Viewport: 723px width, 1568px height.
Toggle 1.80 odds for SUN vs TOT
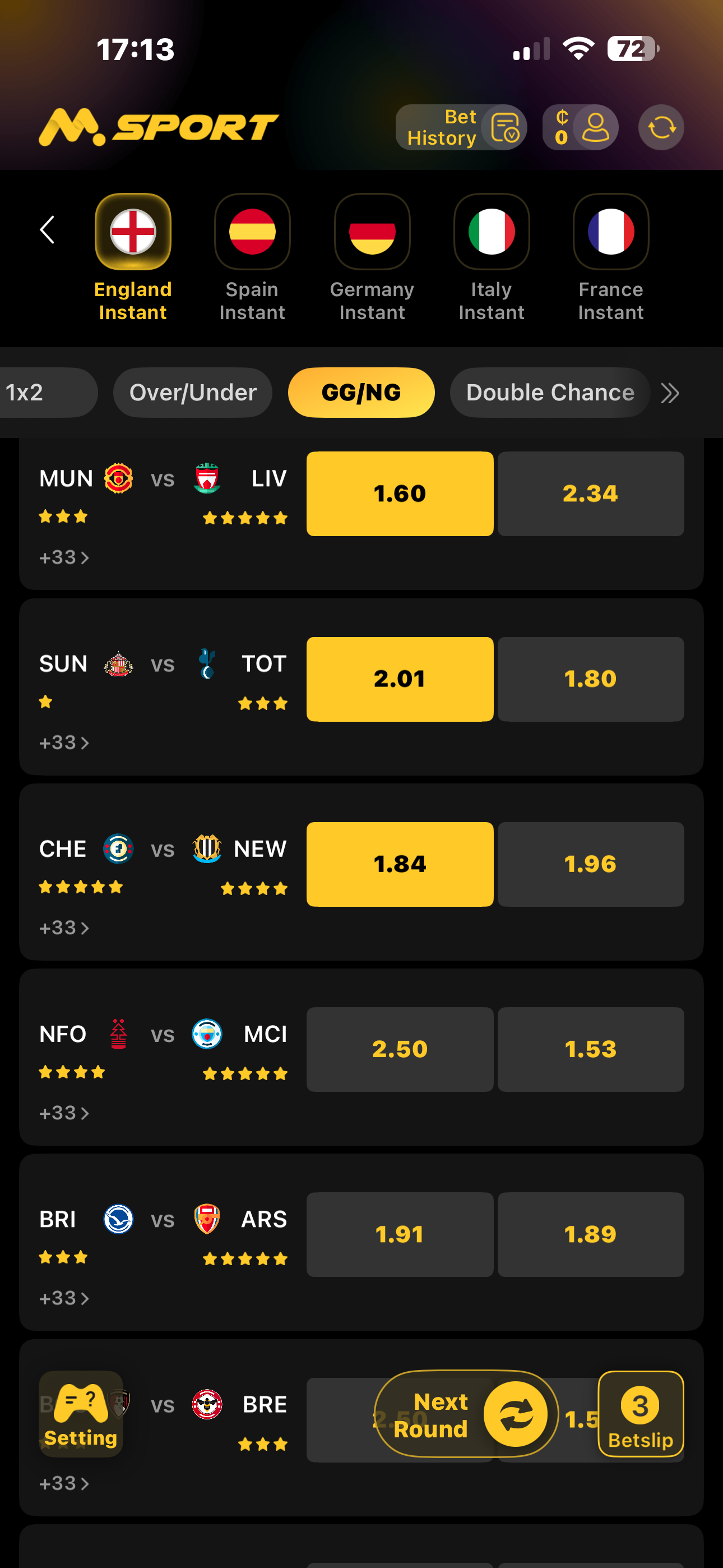(x=590, y=679)
